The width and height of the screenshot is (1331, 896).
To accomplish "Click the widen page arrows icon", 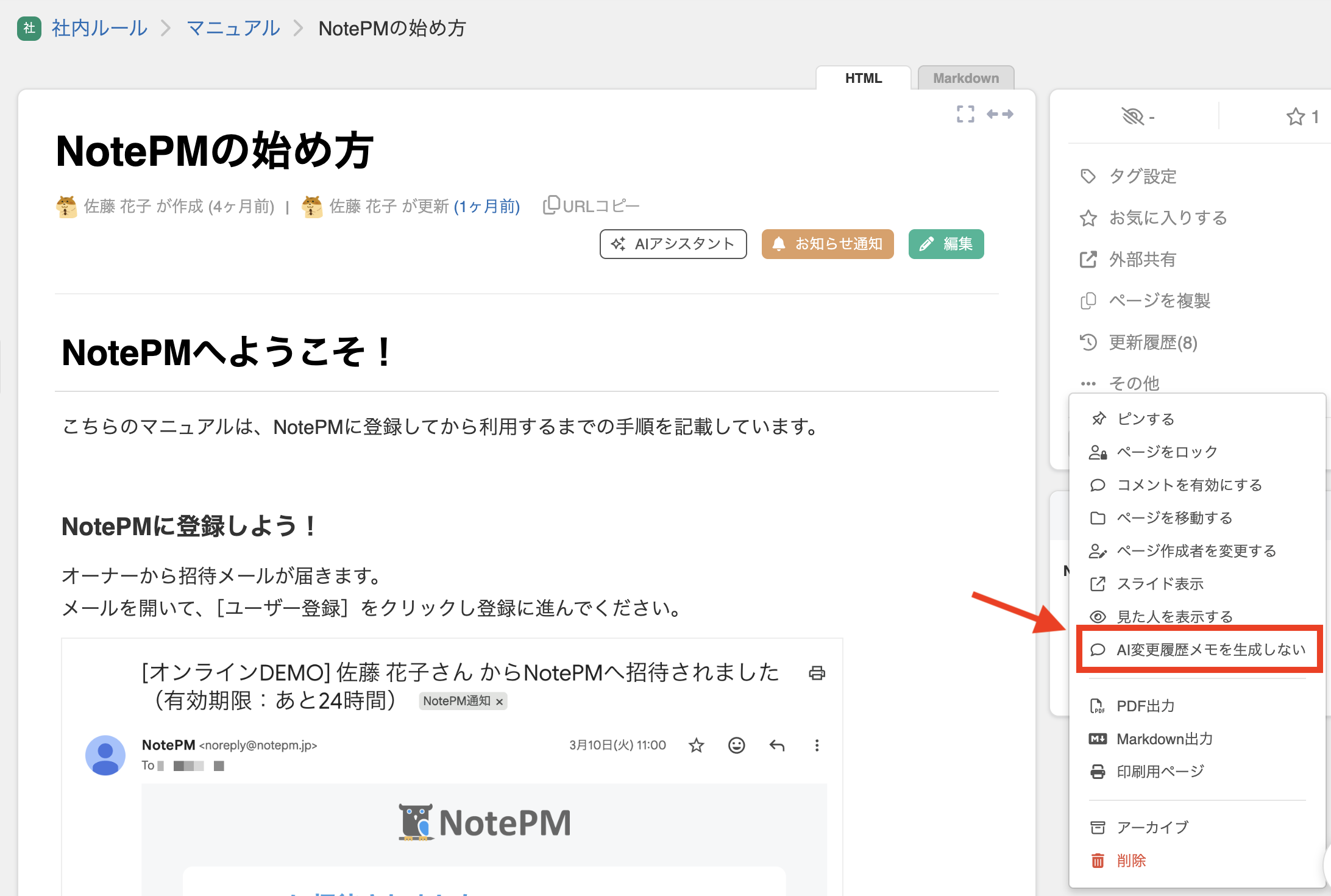I will (1000, 114).
